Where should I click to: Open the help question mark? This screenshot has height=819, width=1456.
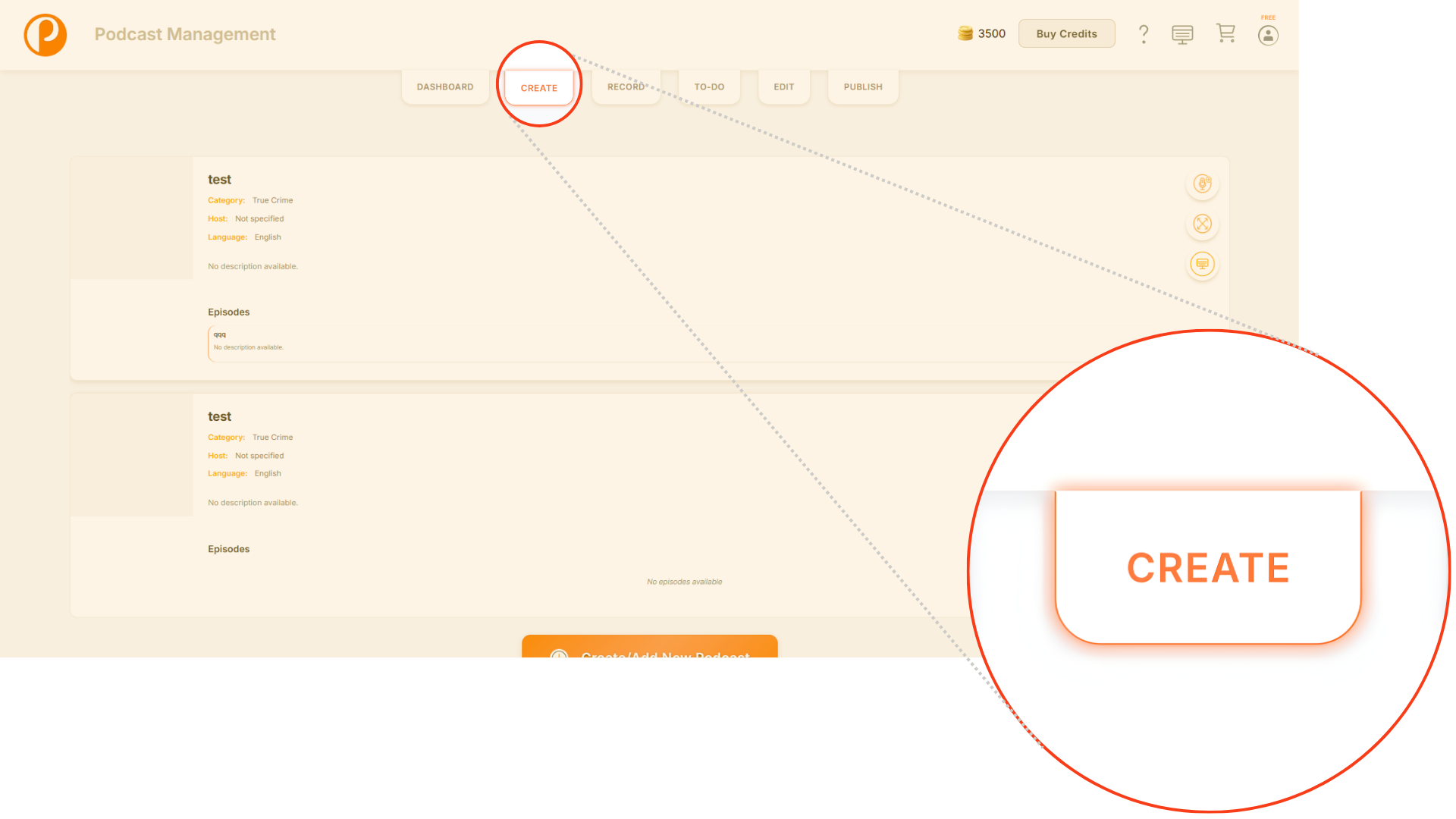(1144, 34)
